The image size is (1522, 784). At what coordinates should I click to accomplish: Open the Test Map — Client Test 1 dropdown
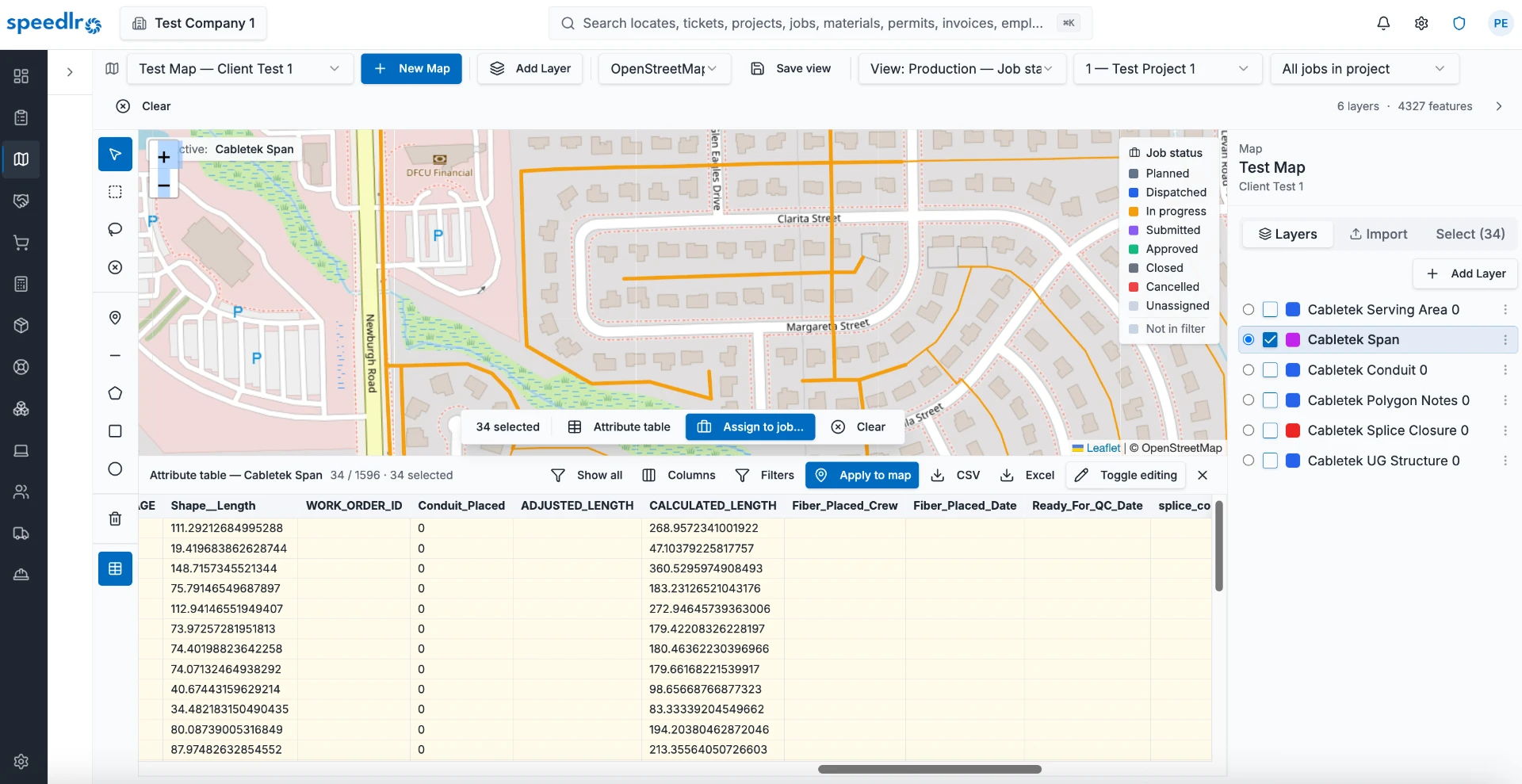tap(239, 69)
